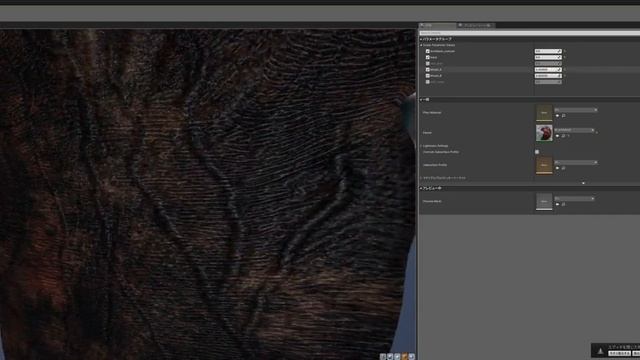Image resolution: width=640 pixels, height=360 pixels.
Task: Reset fifth scalar parameter value to default
Action: (x=565, y=76)
